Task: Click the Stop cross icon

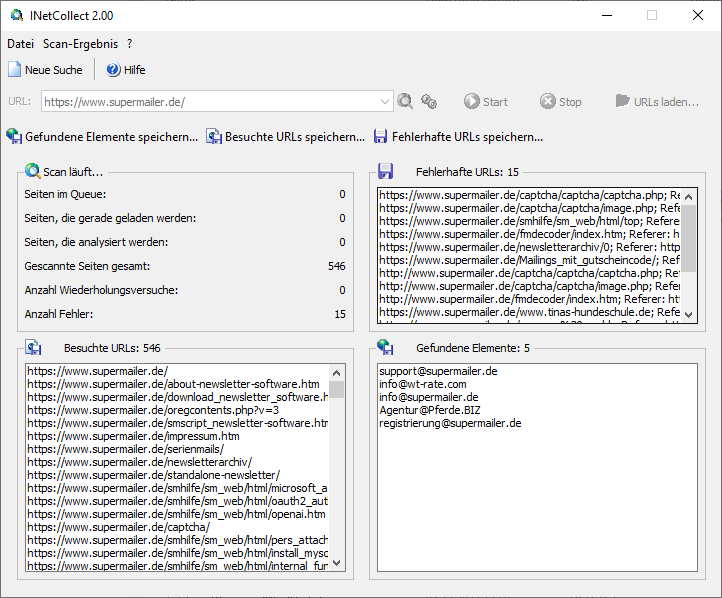Action: (x=547, y=101)
